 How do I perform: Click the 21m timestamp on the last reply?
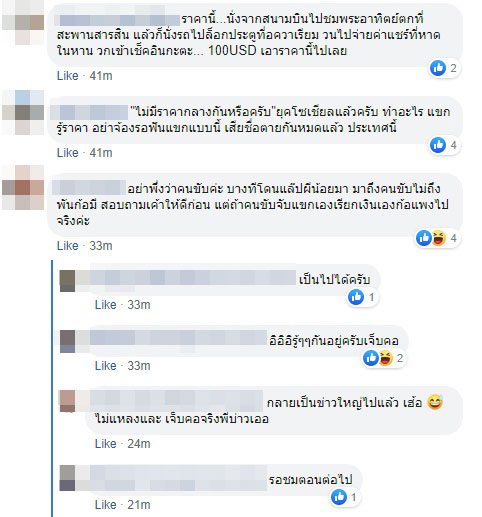(139, 505)
